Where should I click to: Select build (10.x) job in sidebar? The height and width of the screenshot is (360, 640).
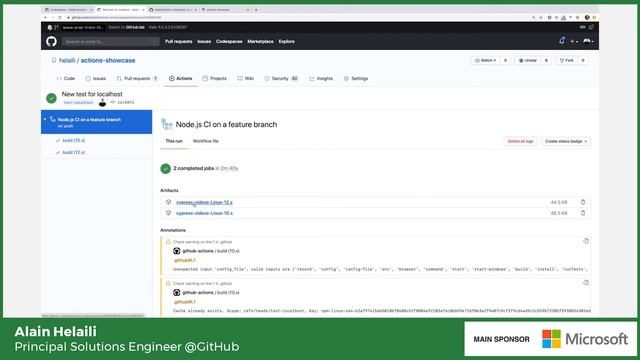pos(73,140)
